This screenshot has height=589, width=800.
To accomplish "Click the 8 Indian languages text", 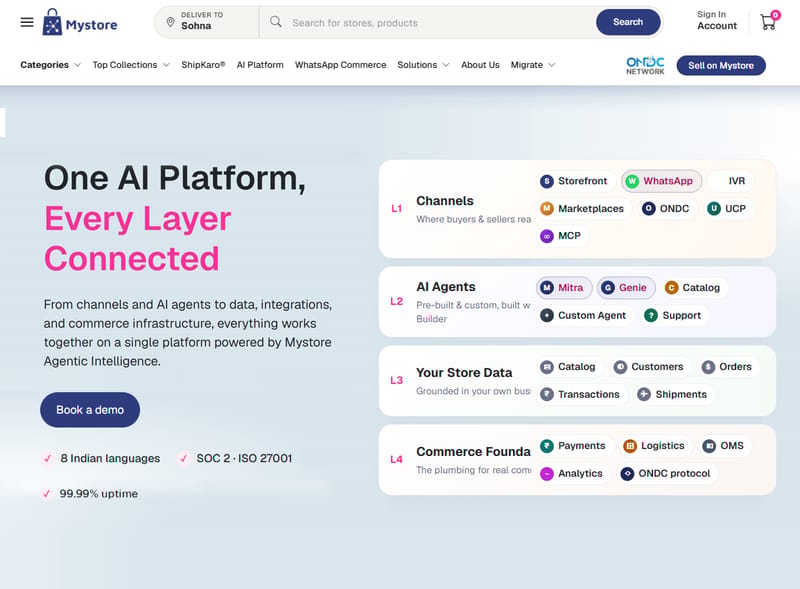I will click(110, 458).
